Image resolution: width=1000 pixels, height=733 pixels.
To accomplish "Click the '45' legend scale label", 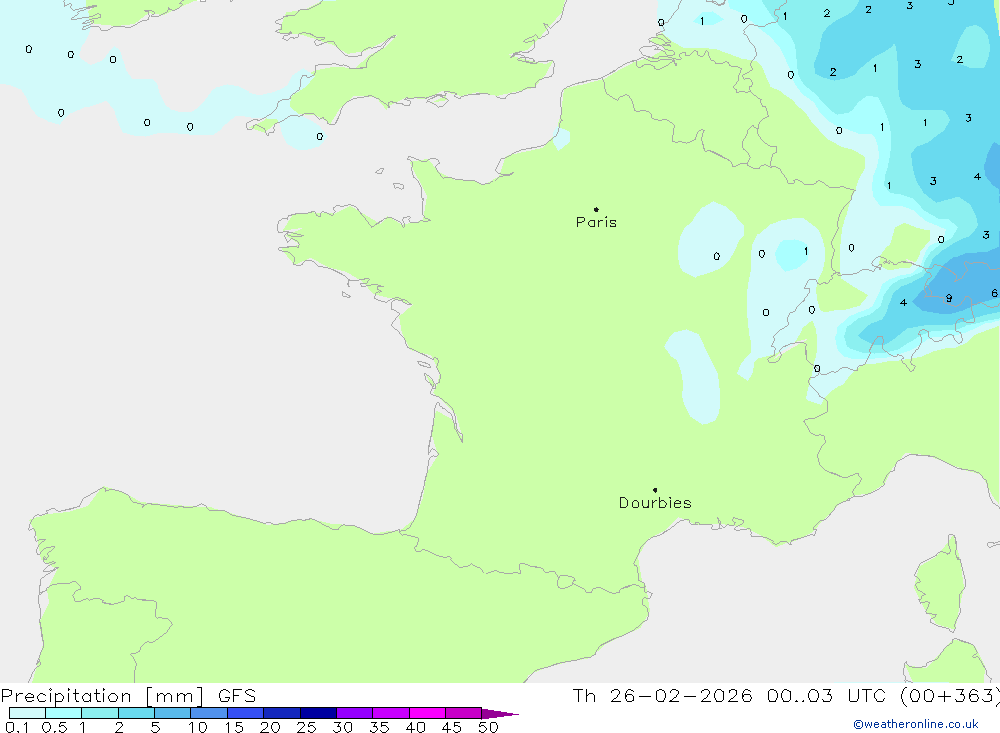I will pyautogui.click(x=452, y=727).
